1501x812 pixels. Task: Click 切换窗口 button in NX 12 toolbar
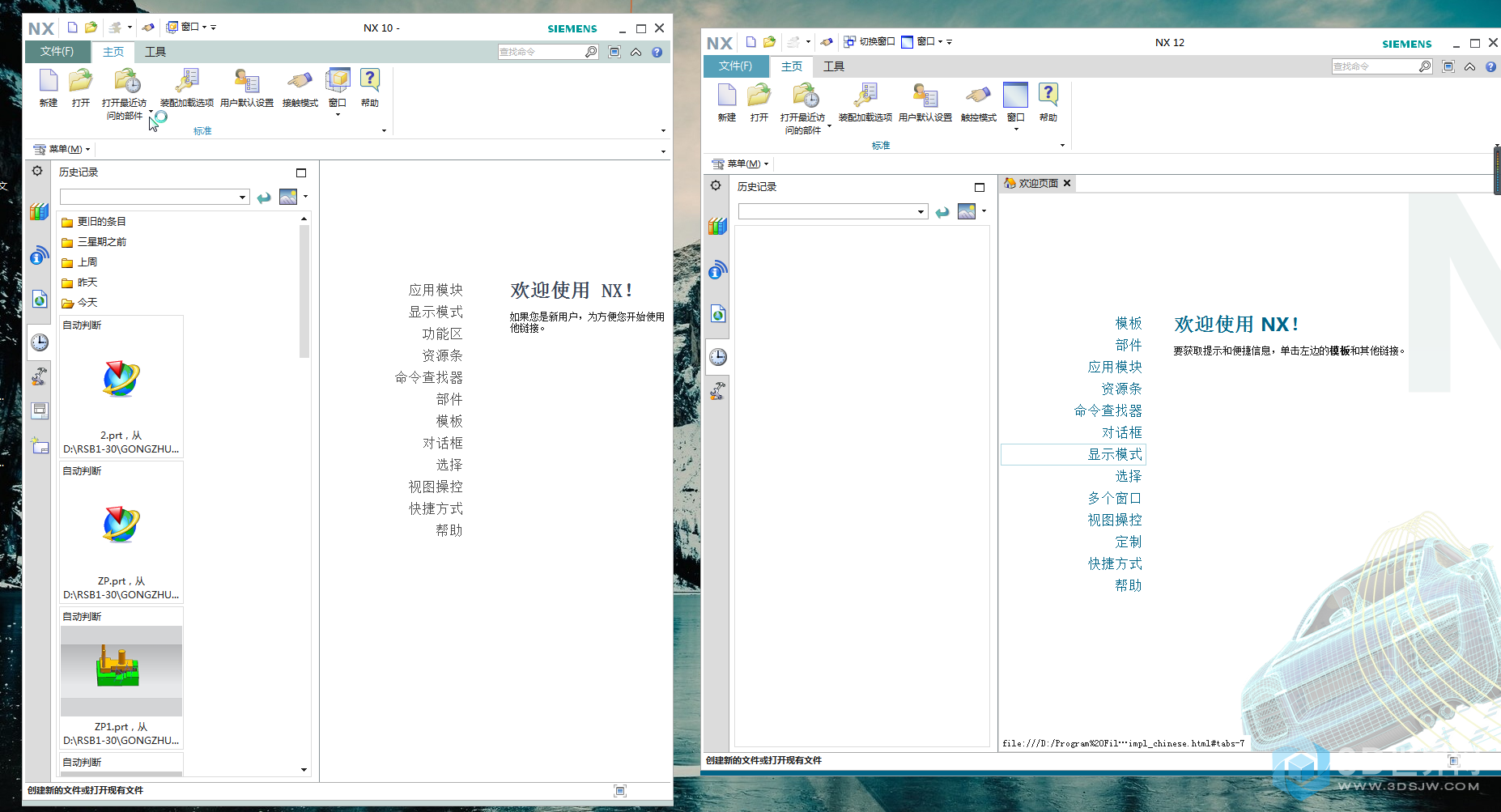(x=870, y=41)
